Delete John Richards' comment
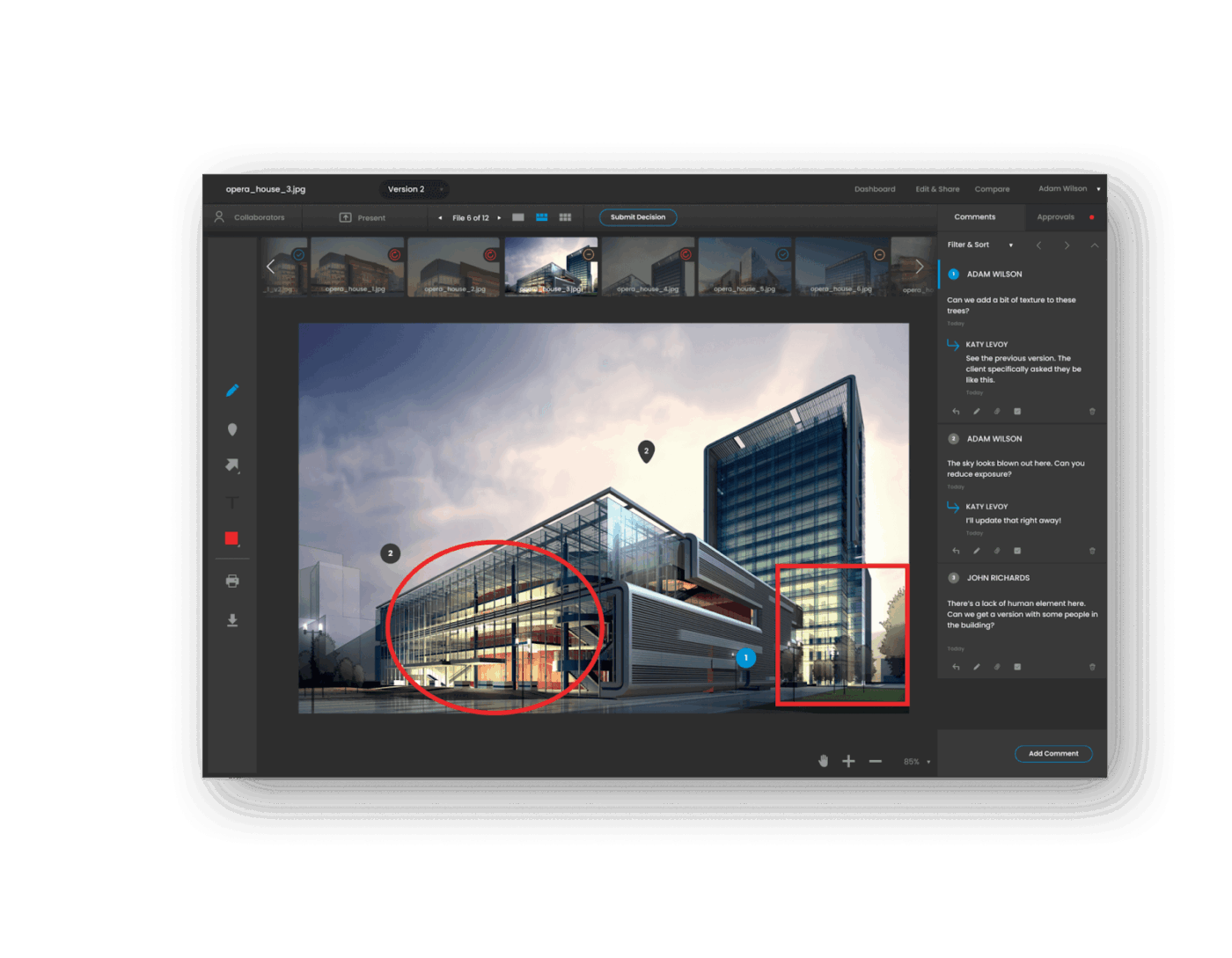The image size is (1232, 958). 1092,667
